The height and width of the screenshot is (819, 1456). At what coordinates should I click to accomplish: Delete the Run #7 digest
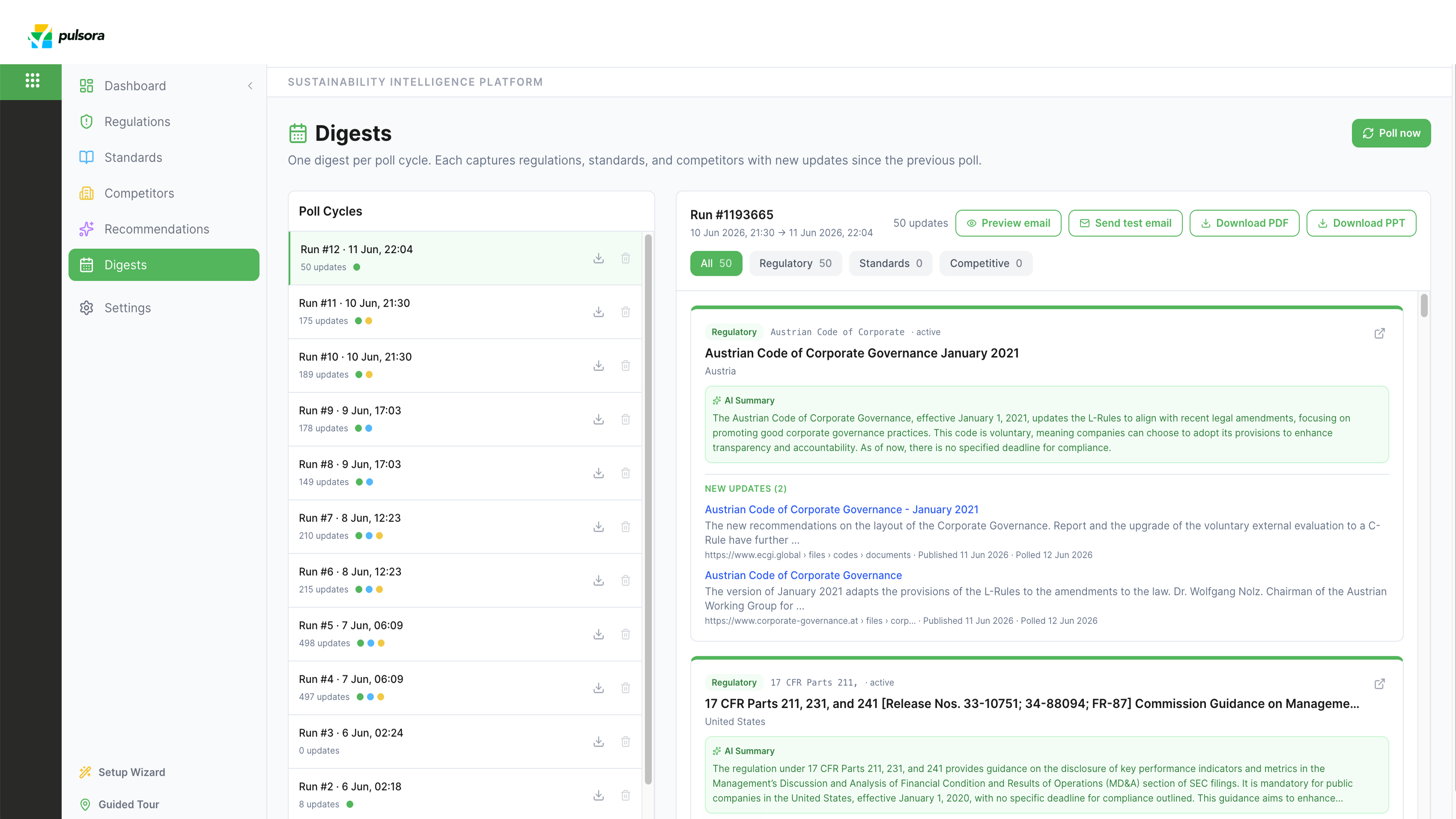pyautogui.click(x=626, y=527)
